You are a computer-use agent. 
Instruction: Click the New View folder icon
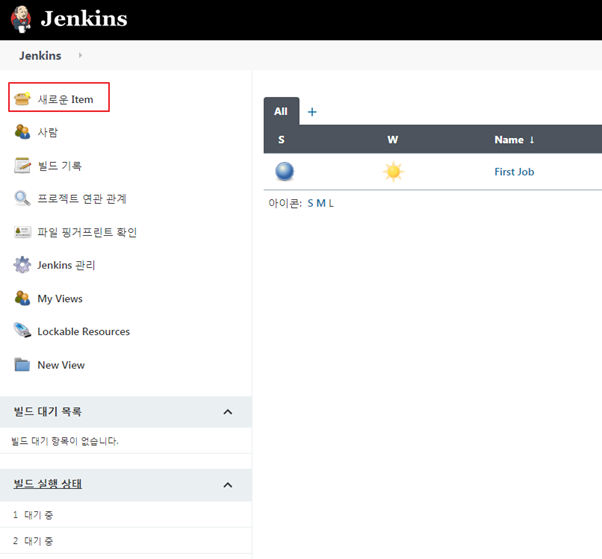(22, 364)
